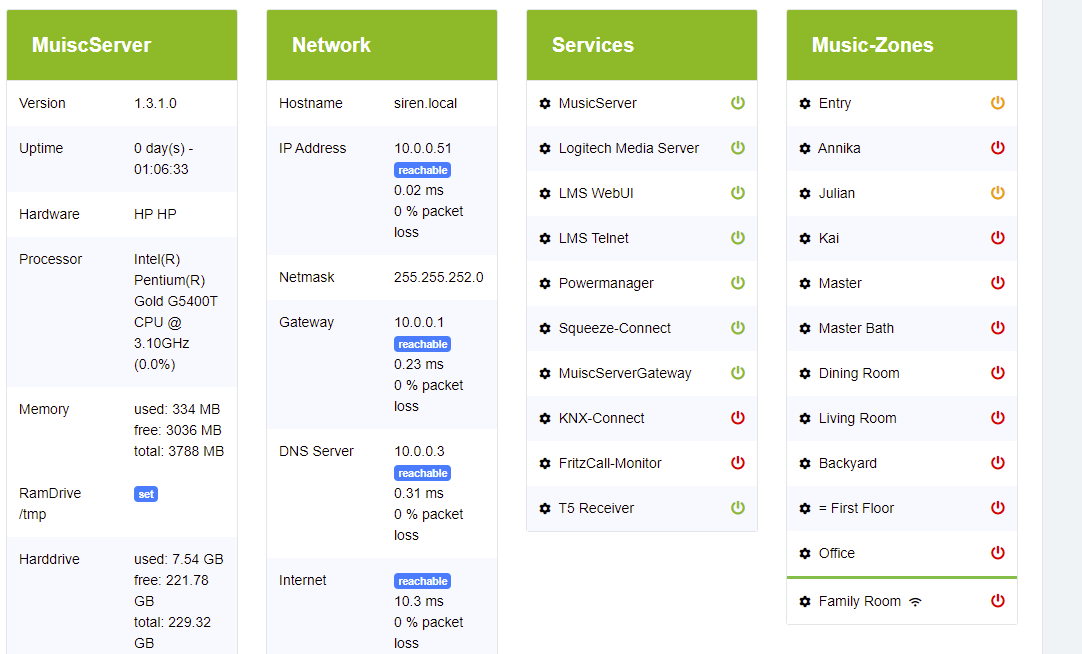This screenshot has height=654, width=1082.
Task: Select the '= First Floor' zone group
Action: (x=856, y=508)
